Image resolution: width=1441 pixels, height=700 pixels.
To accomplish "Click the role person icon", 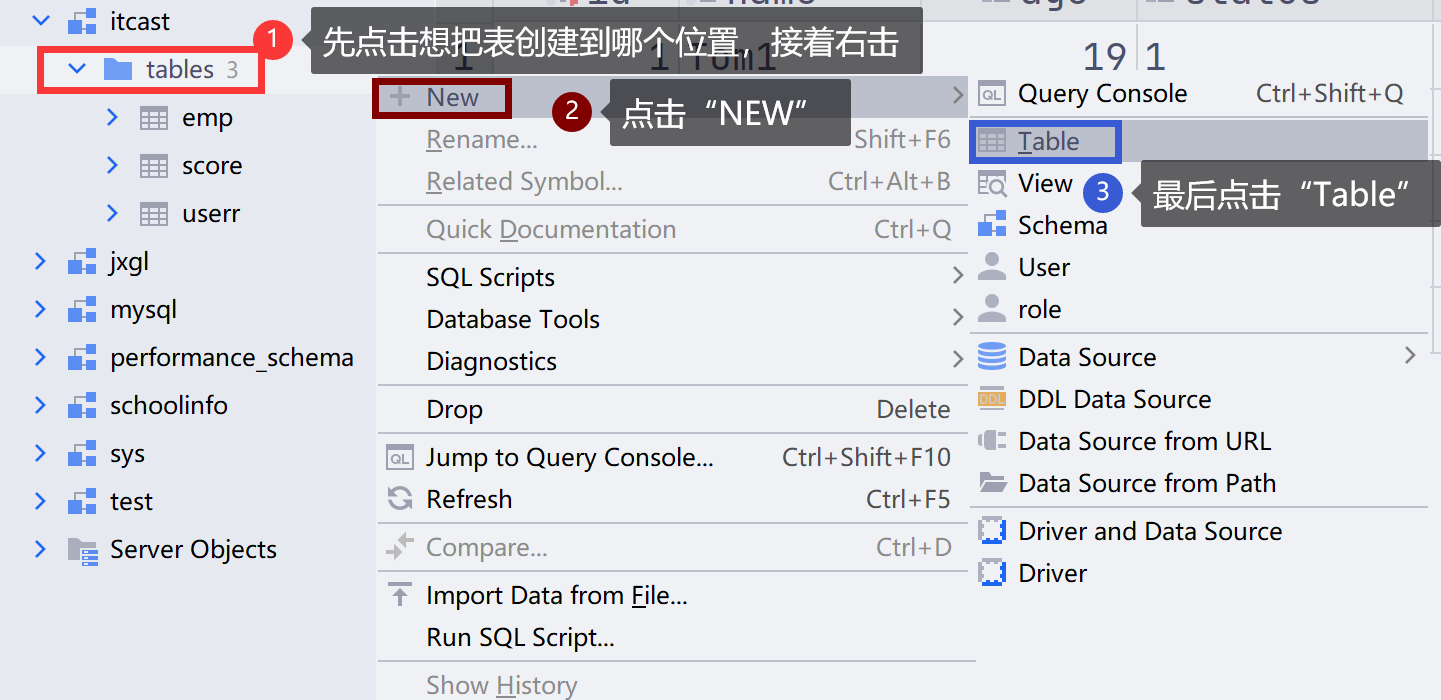I will point(992,309).
